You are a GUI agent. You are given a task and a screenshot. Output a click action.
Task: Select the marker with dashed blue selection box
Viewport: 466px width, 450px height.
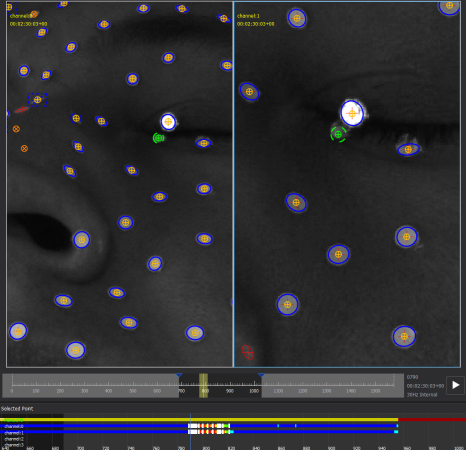37,100
